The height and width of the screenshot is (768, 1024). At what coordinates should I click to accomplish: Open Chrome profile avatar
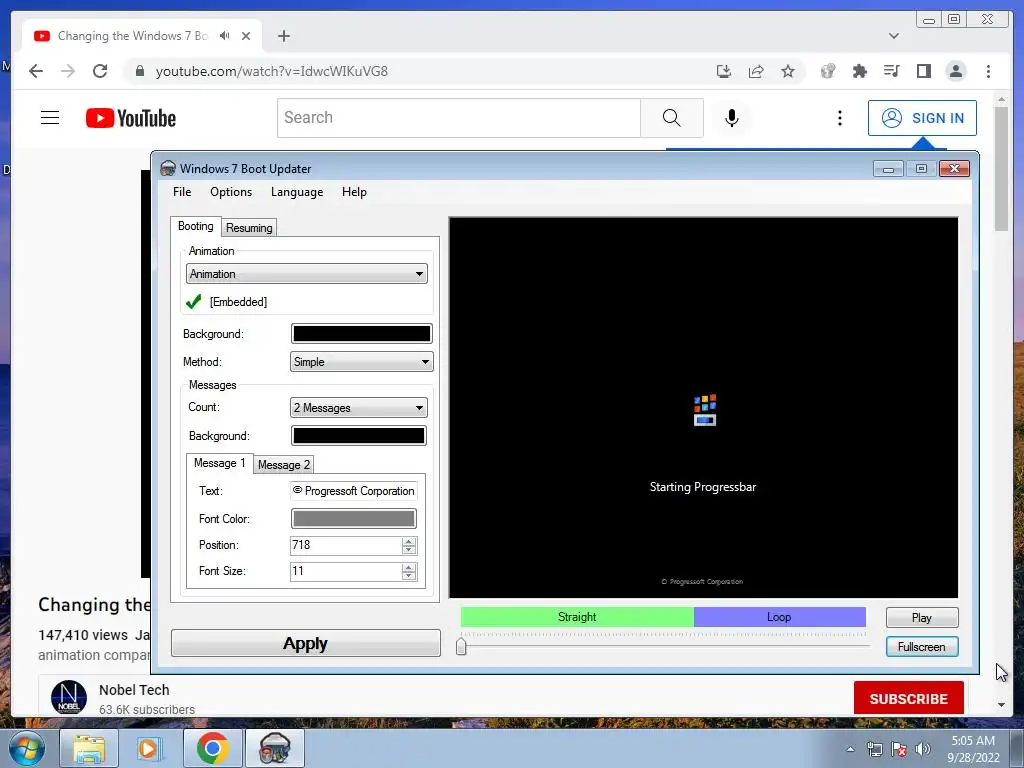pyautogui.click(x=956, y=71)
